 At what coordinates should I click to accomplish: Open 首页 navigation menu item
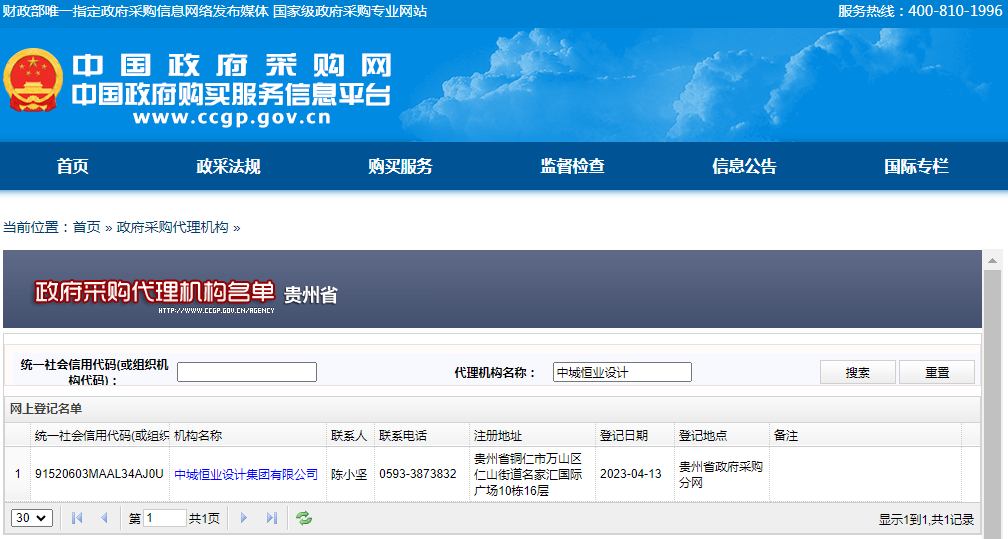pos(73,166)
